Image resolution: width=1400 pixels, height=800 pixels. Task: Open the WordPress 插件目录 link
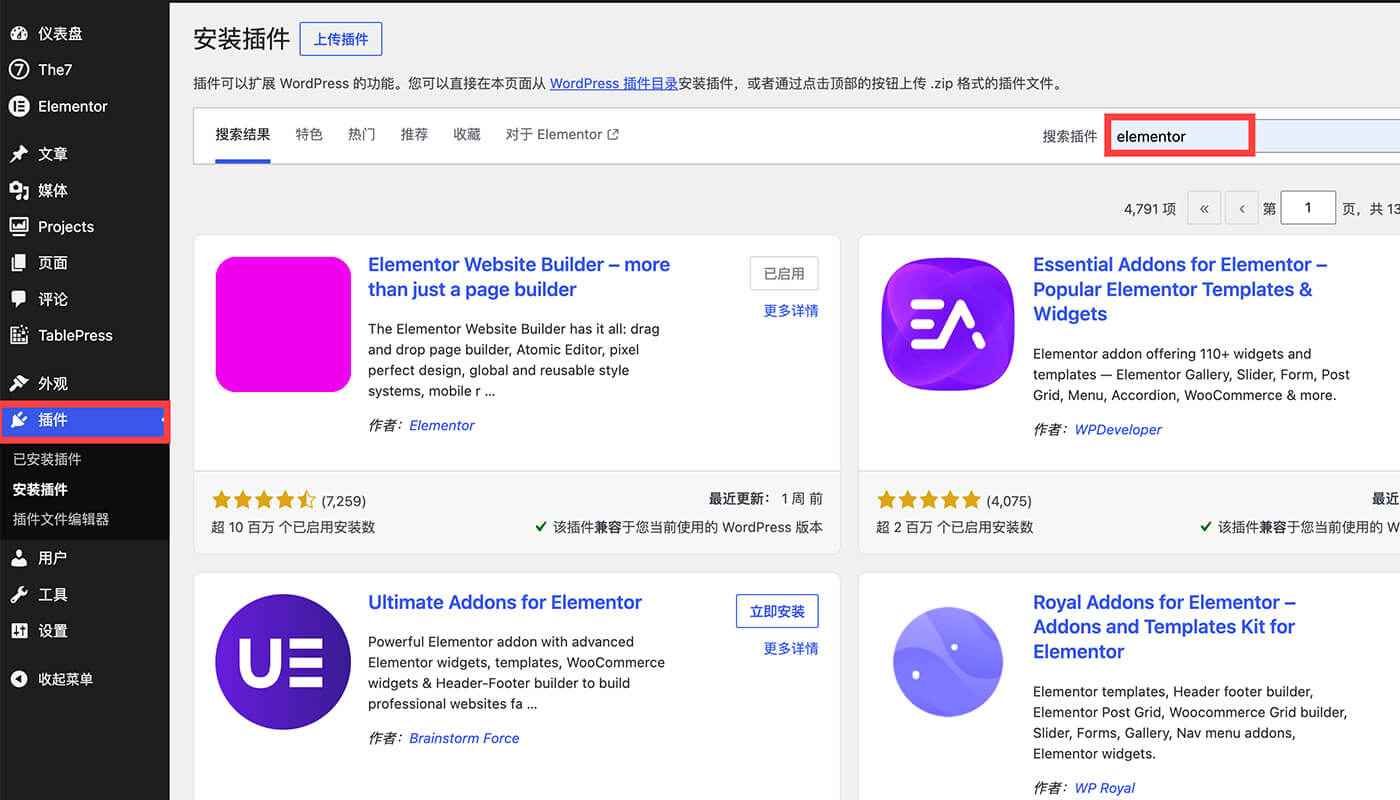click(x=614, y=84)
